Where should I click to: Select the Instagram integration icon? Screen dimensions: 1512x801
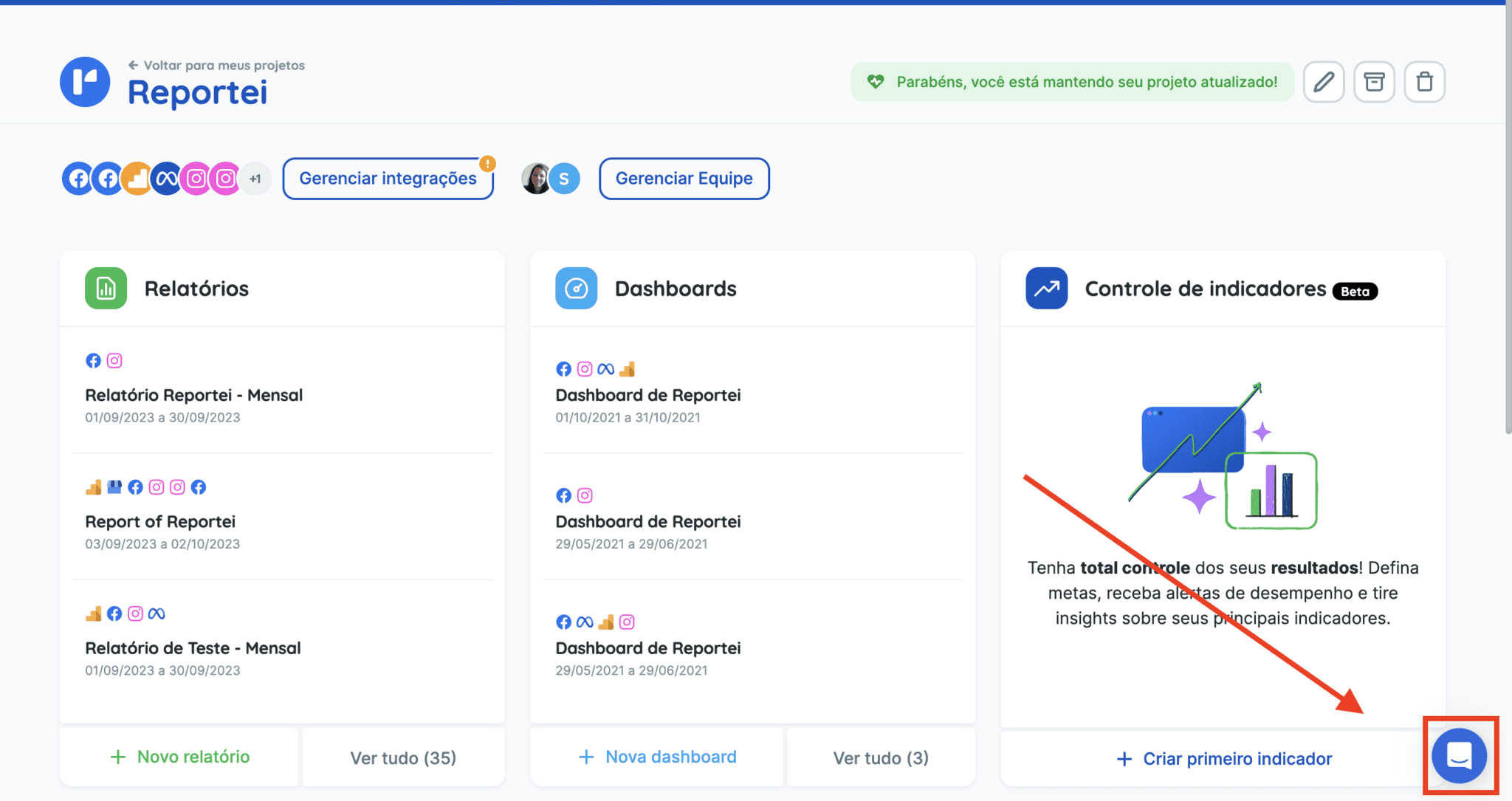pos(196,178)
